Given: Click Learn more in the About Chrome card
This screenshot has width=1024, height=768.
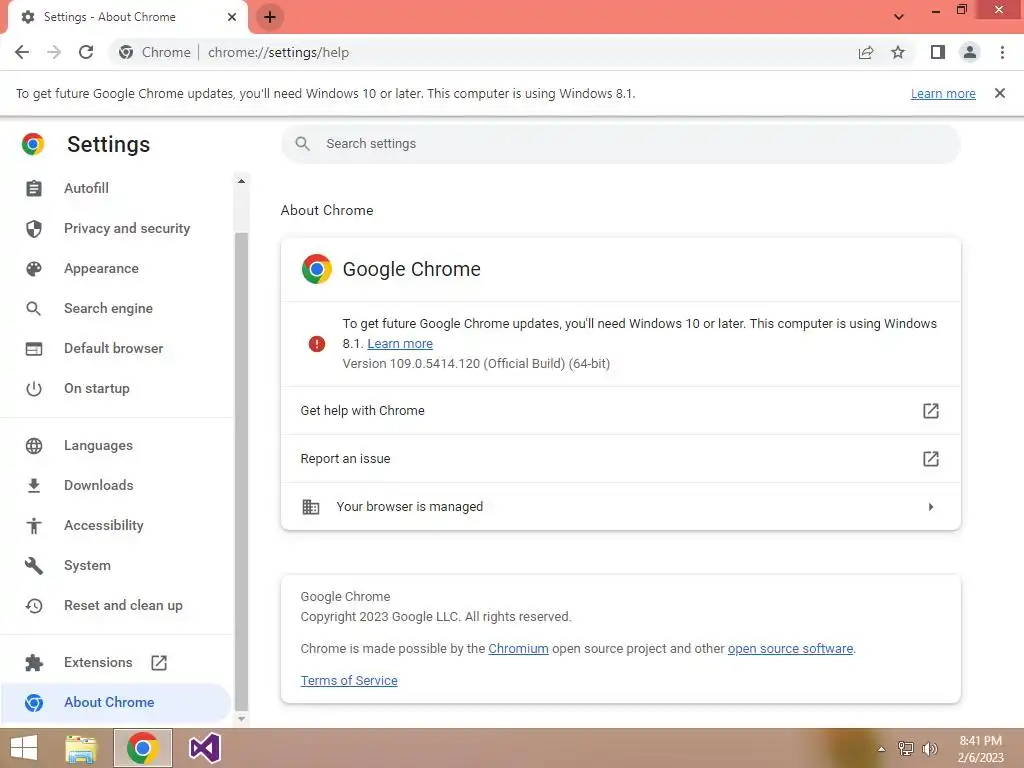Looking at the screenshot, I should pyautogui.click(x=400, y=344).
